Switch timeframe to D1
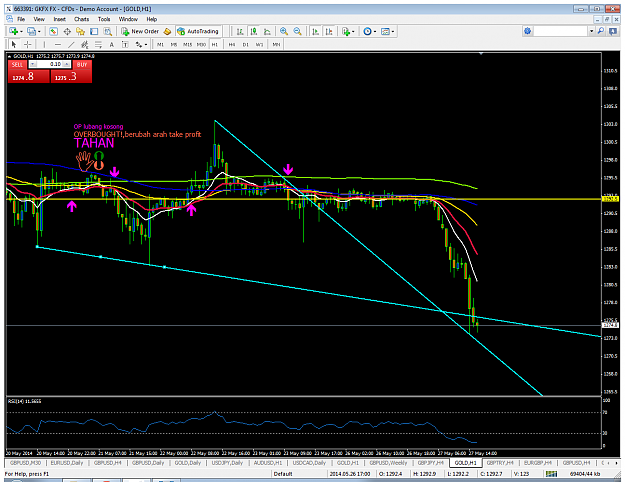625x482 pixels. (246, 44)
